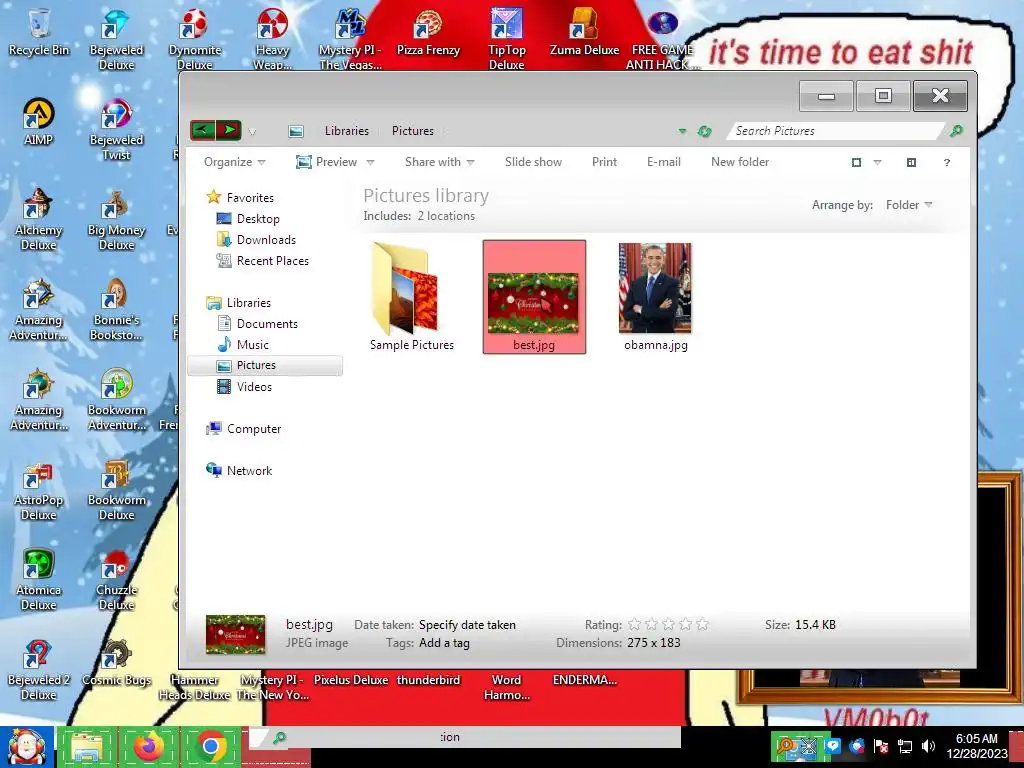Image resolution: width=1024 pixels, height=768 pixels.
Task: Open the Arrange by Folder dropdown
Action: pos(908,205)
